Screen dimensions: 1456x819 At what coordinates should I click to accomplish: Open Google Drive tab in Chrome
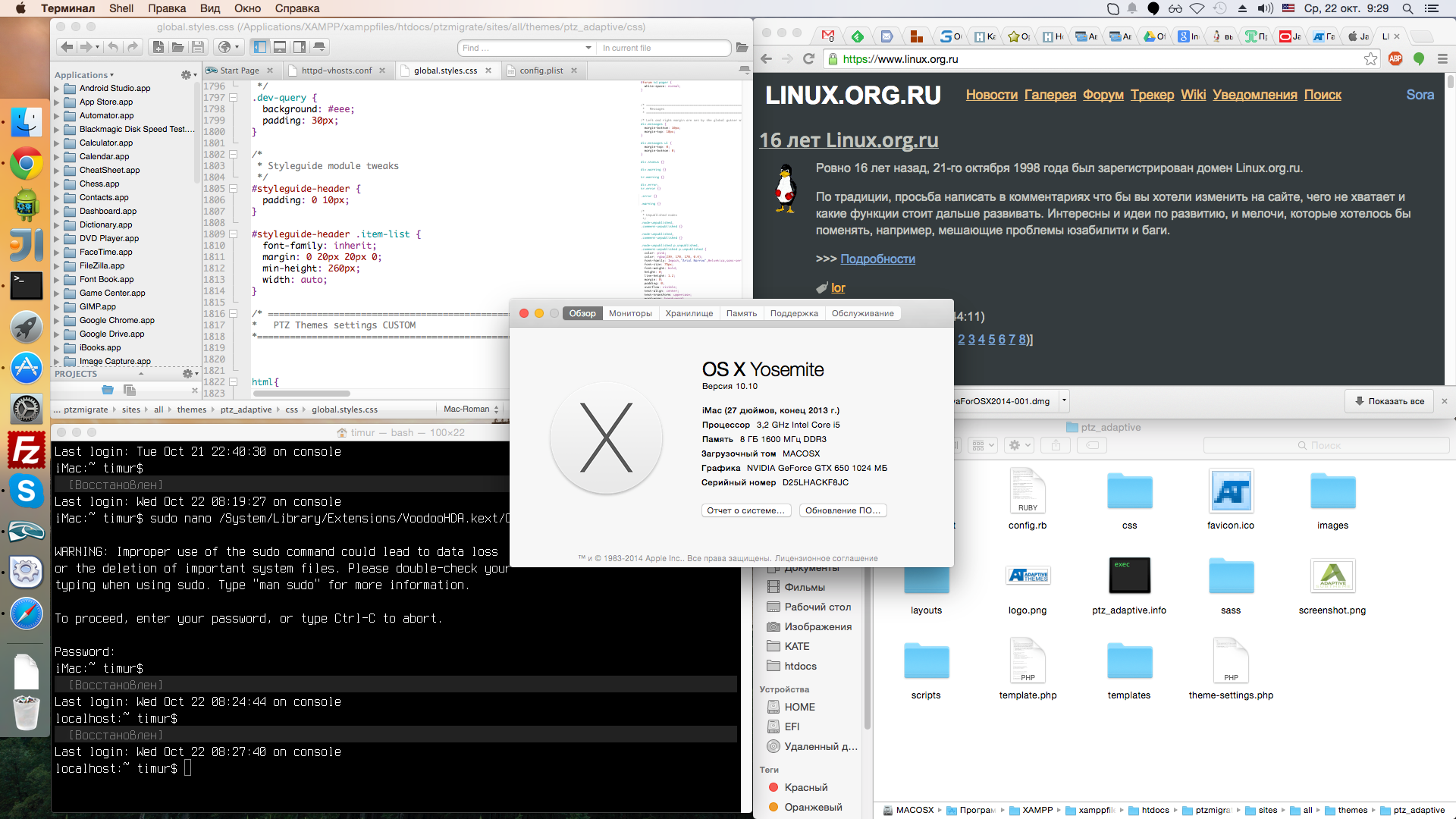click(1155, 36)
